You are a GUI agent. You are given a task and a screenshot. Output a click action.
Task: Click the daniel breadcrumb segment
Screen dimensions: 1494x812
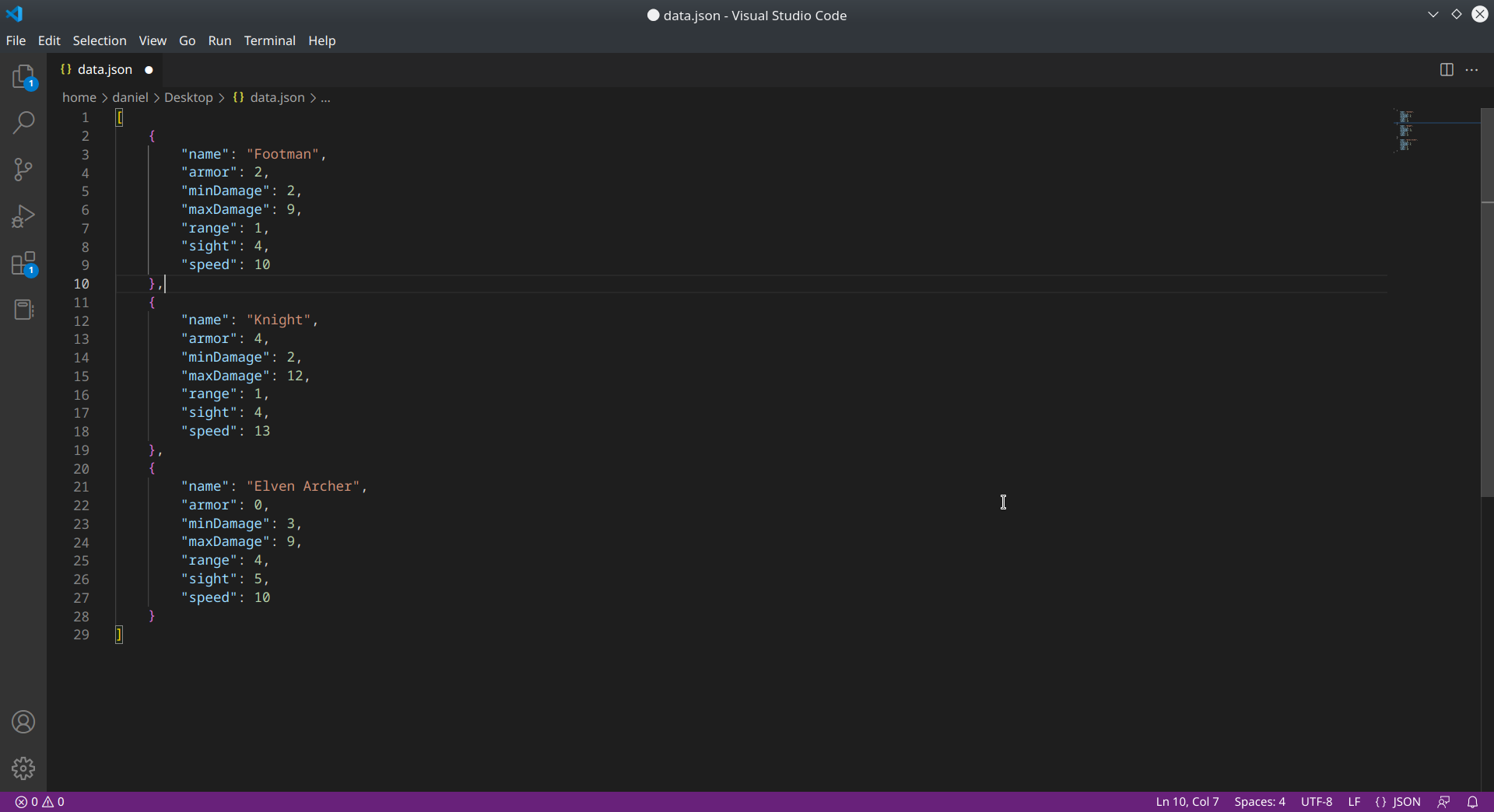tap(130, 97)
